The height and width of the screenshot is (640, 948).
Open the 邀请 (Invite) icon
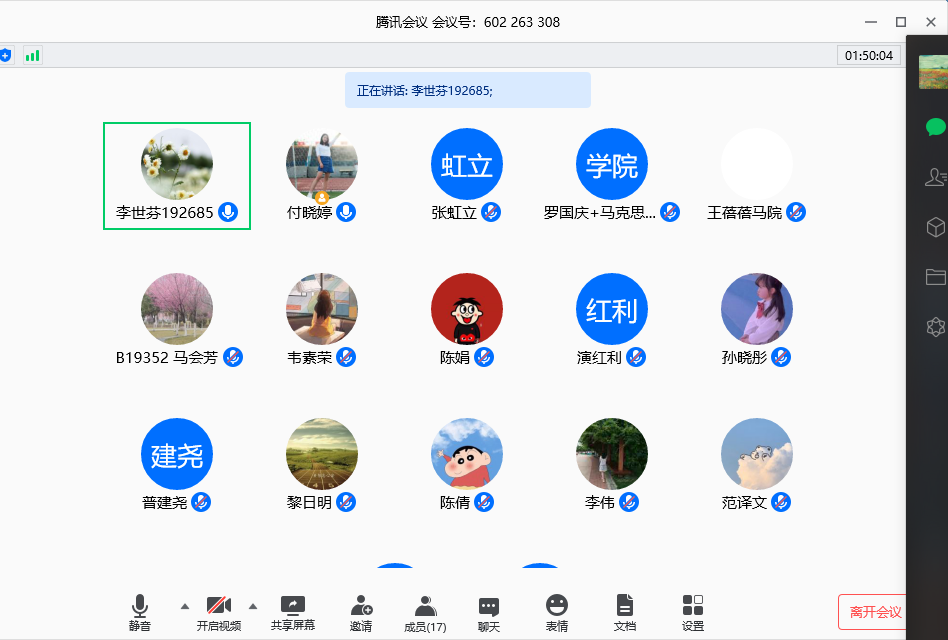(x=361, y=606)
